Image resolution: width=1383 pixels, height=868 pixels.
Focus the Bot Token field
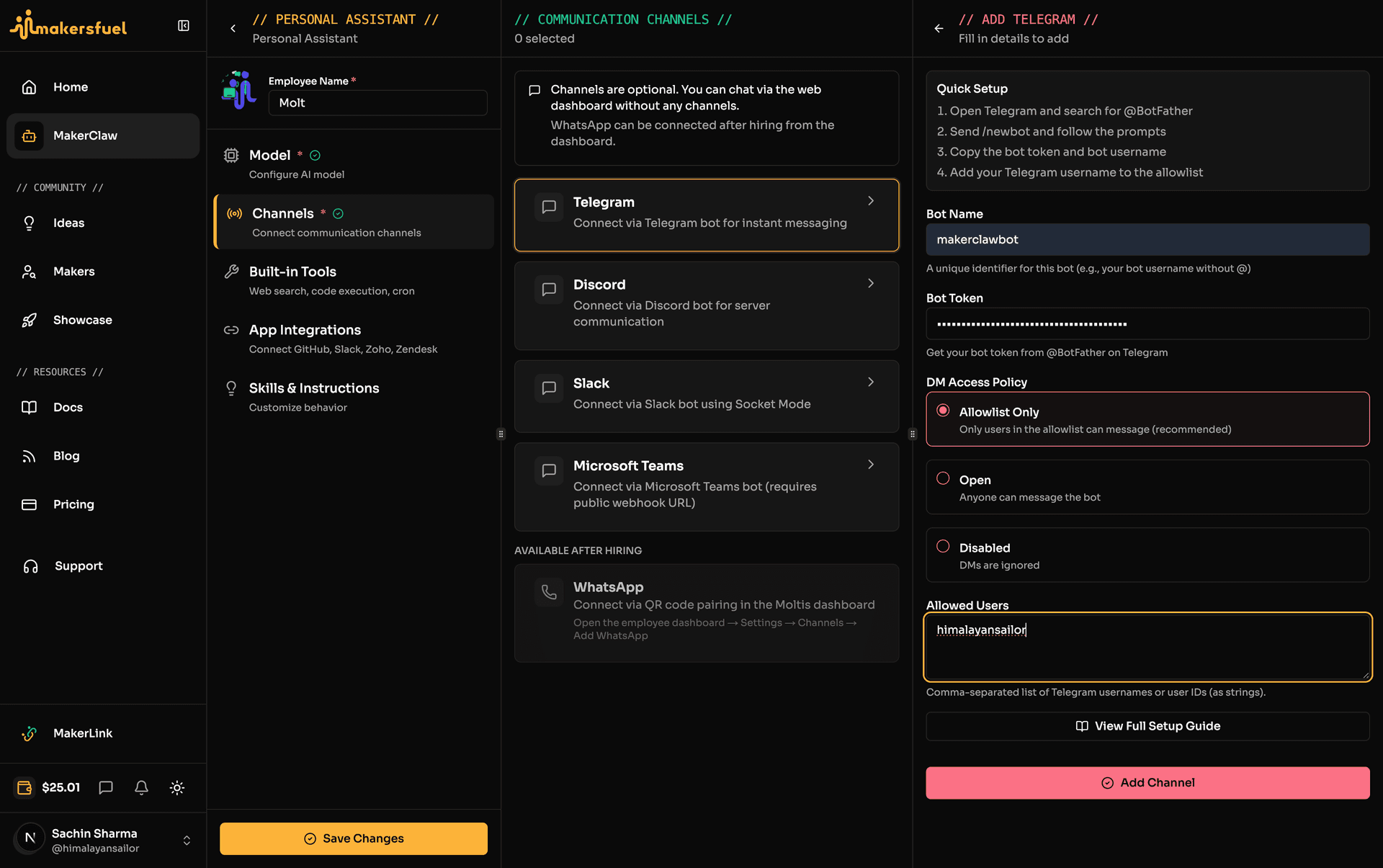(1147, 324)
